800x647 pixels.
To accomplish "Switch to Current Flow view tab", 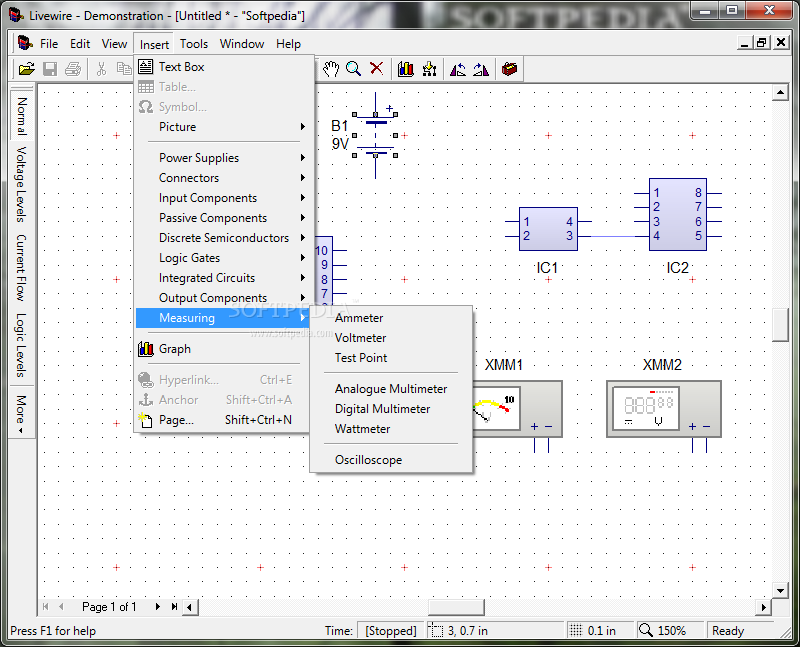I will (21, 268).
